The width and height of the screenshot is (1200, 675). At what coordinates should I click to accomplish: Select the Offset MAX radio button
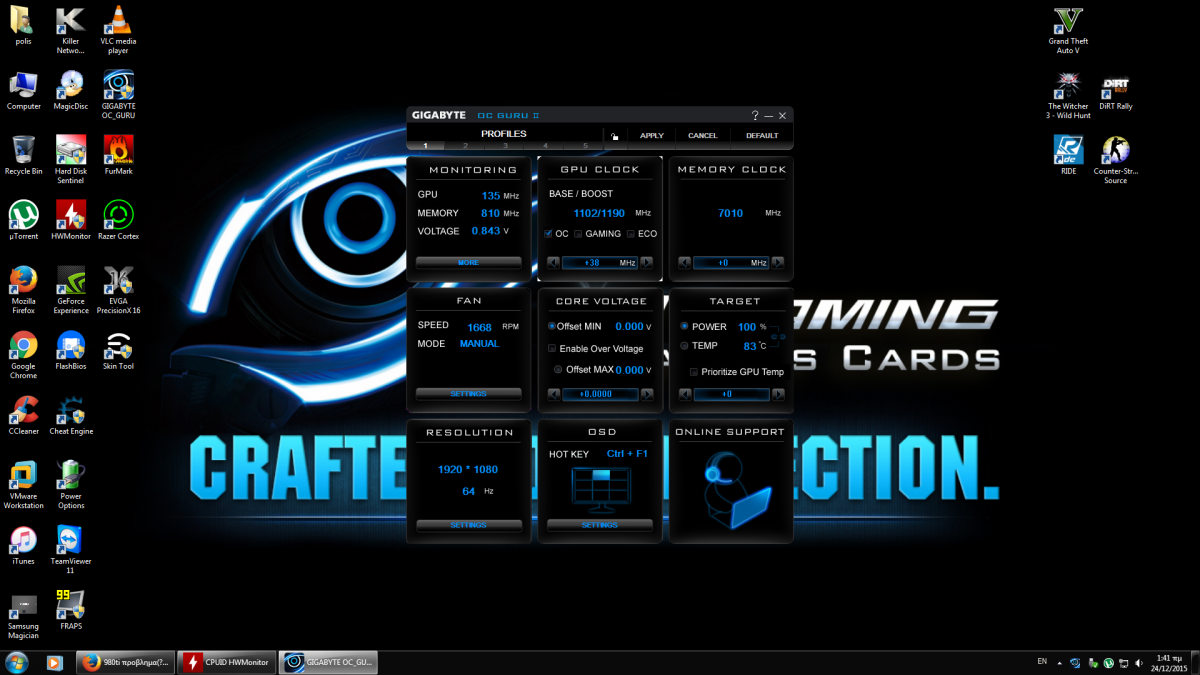[x=558, y=369]
